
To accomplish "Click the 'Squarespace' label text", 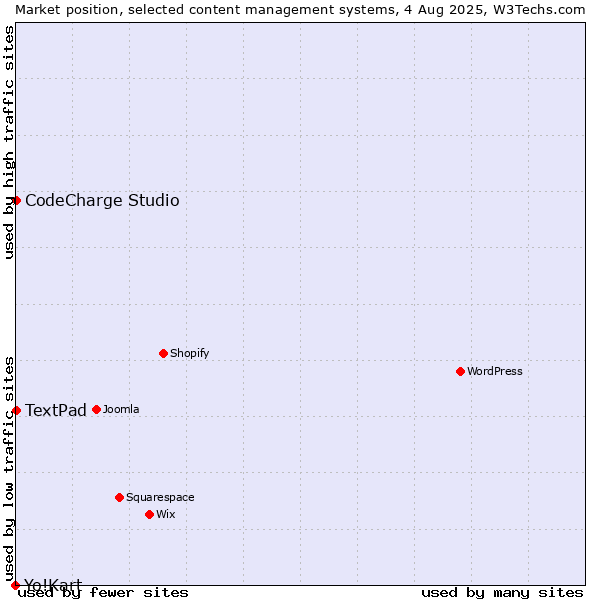I will pos(160,497).
